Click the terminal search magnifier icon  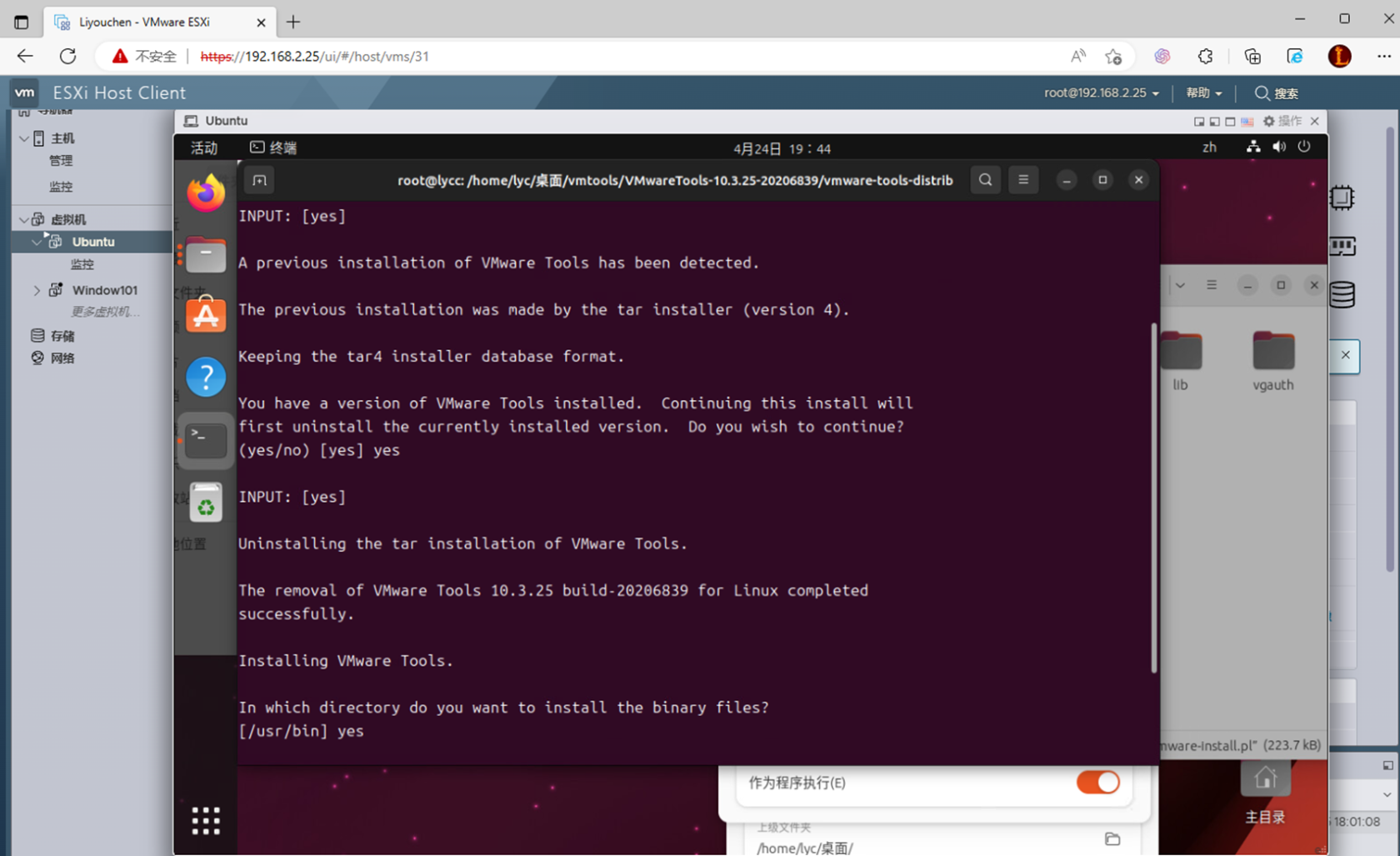[985, 180]
